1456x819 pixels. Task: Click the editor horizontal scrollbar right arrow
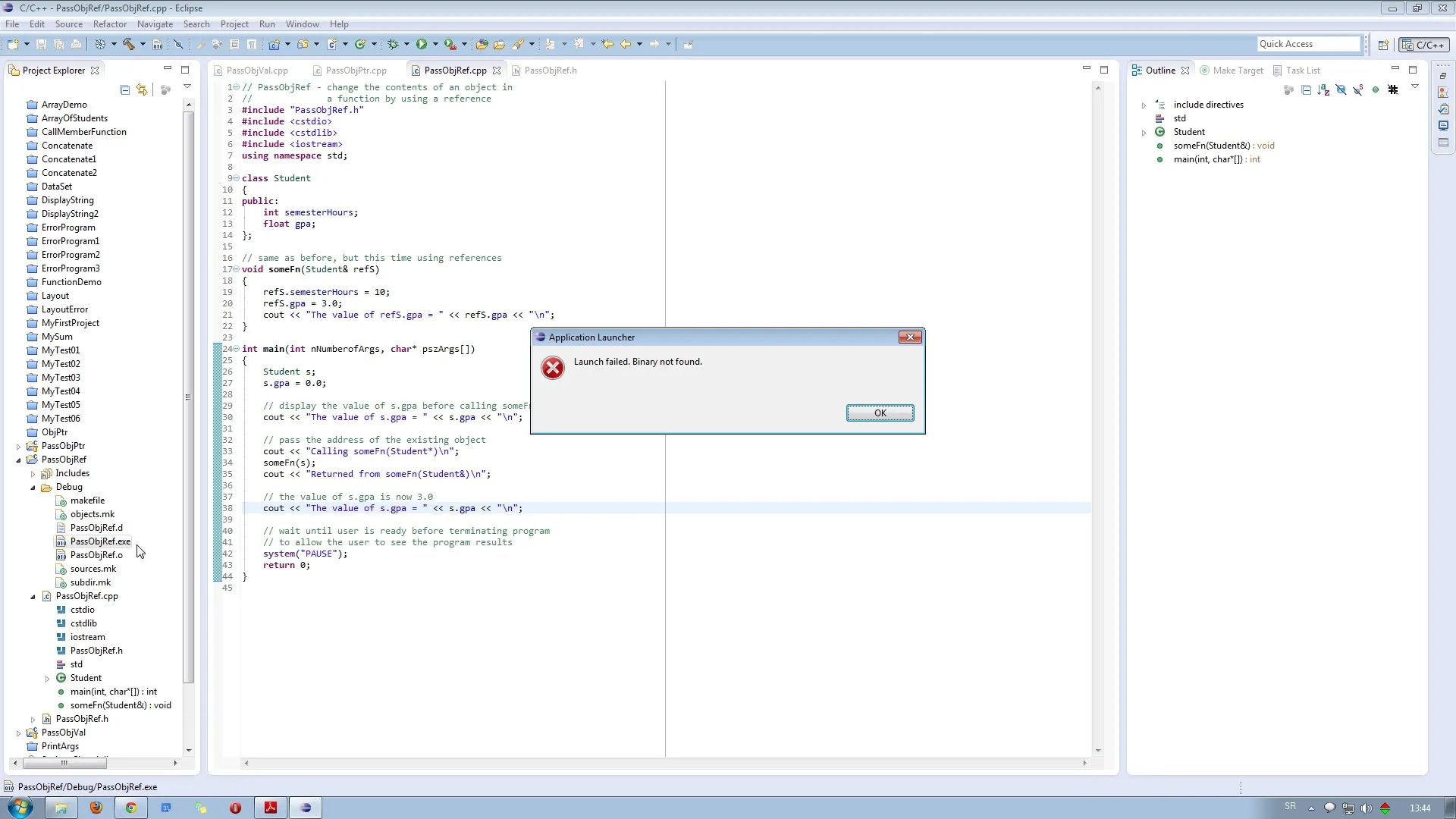pos(1084,764)
